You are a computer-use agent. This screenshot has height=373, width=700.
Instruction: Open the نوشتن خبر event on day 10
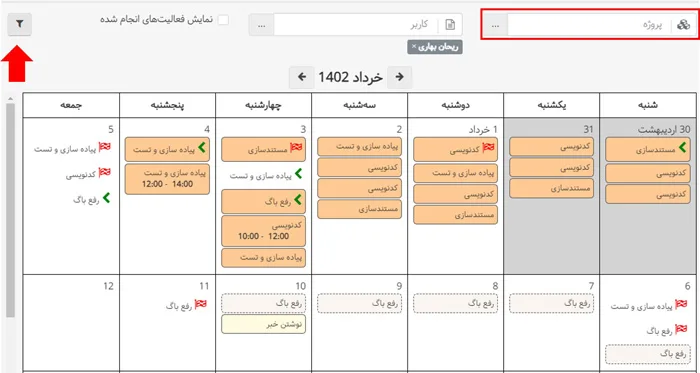263,324
